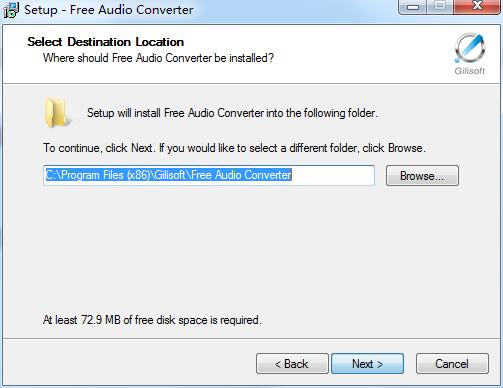Click the Gilisoft logo icon
The image size is (503, 388).
470,48
